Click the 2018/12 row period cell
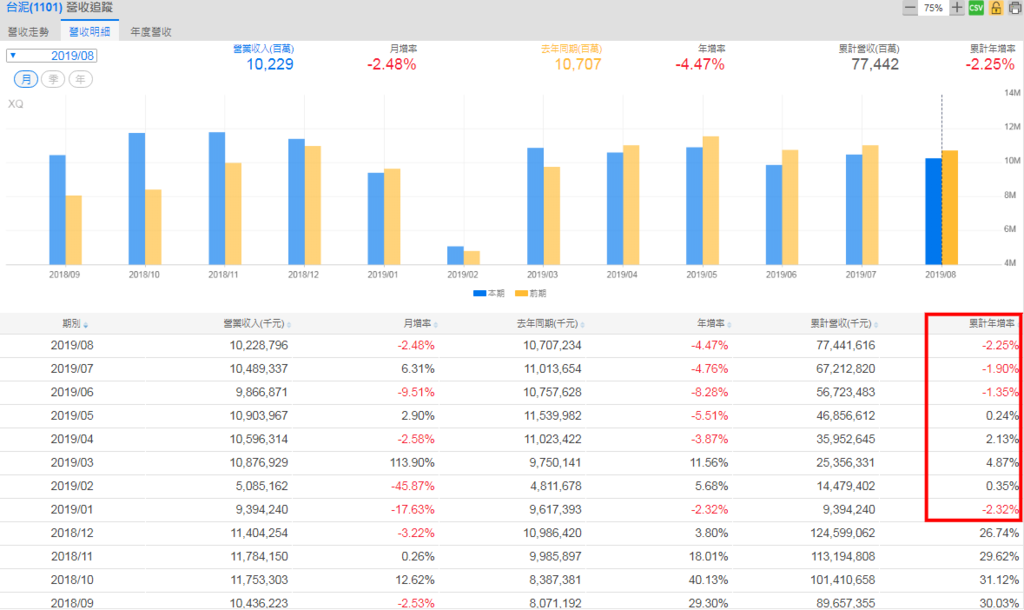1024x610 pixels. (x=72, y=533)
